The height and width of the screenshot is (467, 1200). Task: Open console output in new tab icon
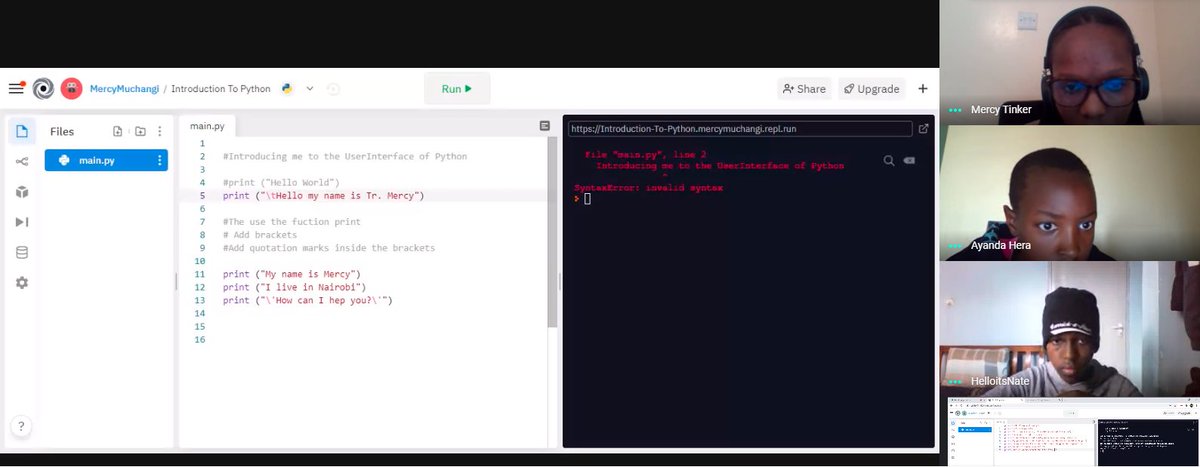[923, 129]
